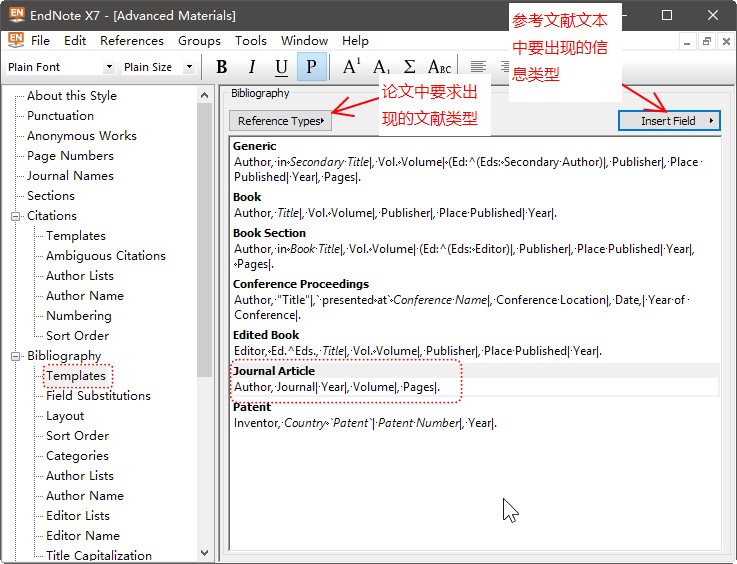Open the Window menu

pos(305,41)
